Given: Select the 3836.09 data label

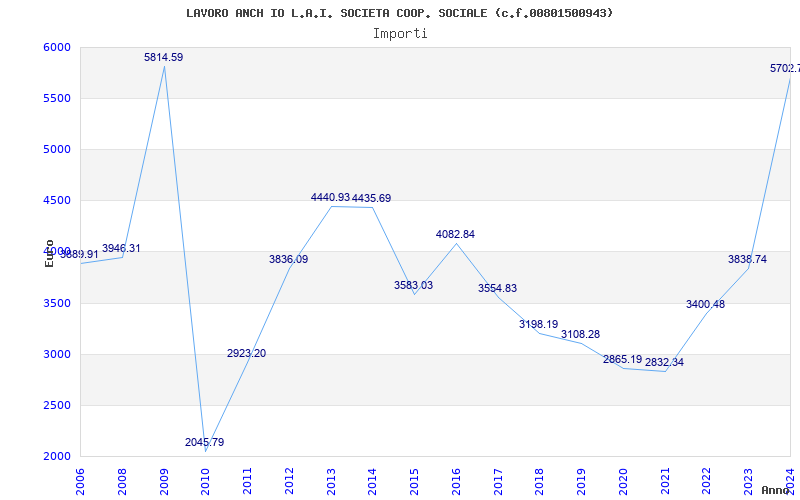Looking at the screenshot, I should 289,259.
